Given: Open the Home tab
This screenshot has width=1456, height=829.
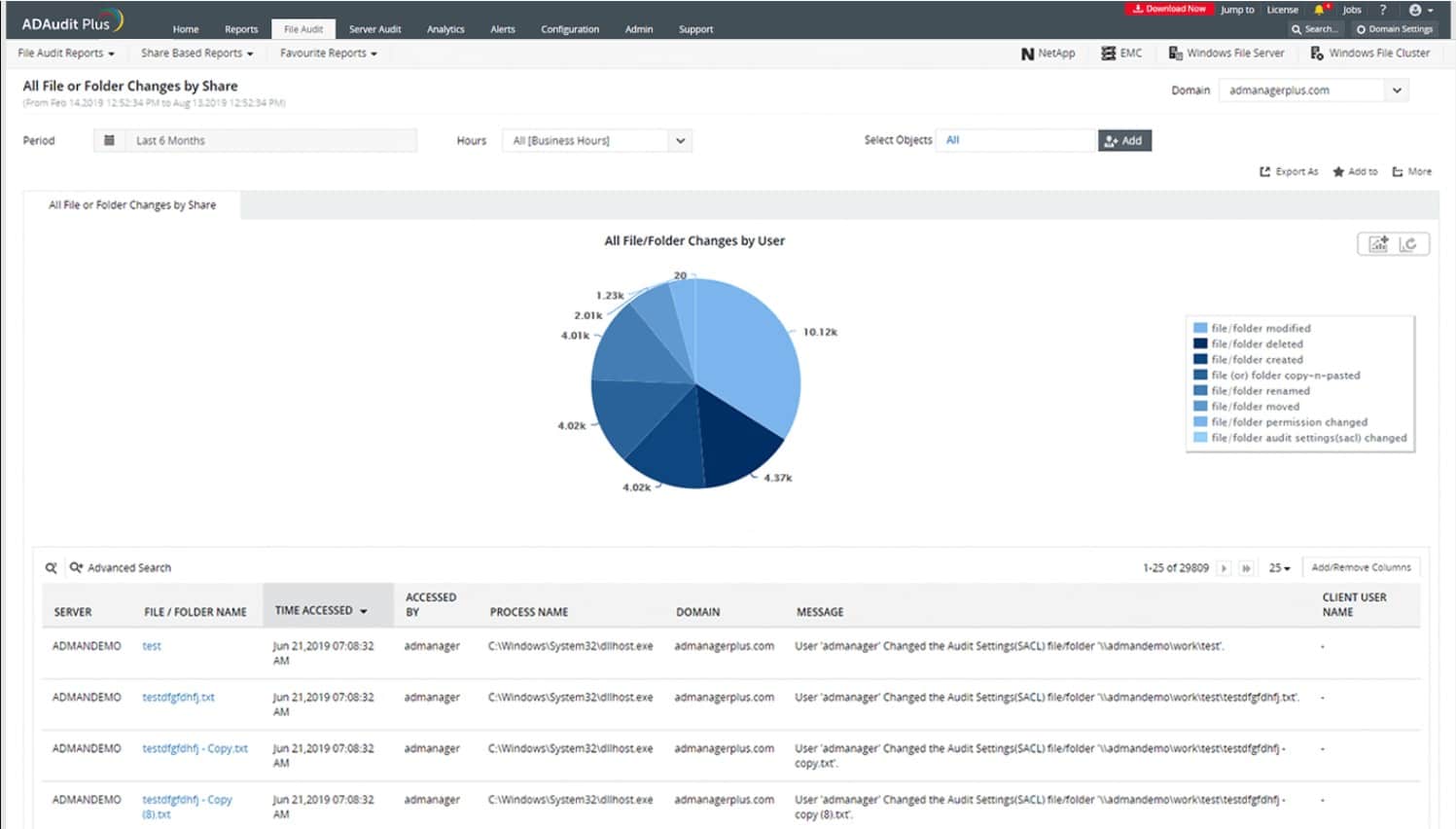Looking at the screenshot, I should pos(186,29).
